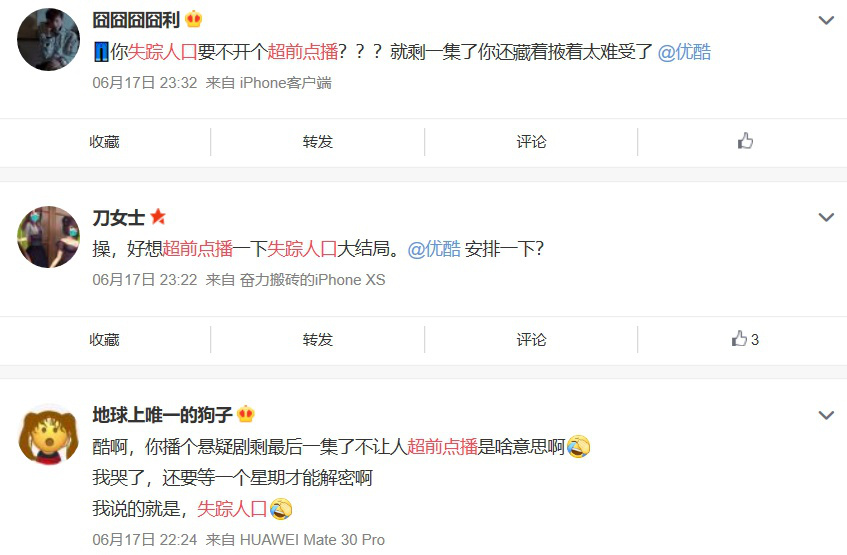
Task: Click 收藏 under 刀女士's post
Action: (104, 339)
